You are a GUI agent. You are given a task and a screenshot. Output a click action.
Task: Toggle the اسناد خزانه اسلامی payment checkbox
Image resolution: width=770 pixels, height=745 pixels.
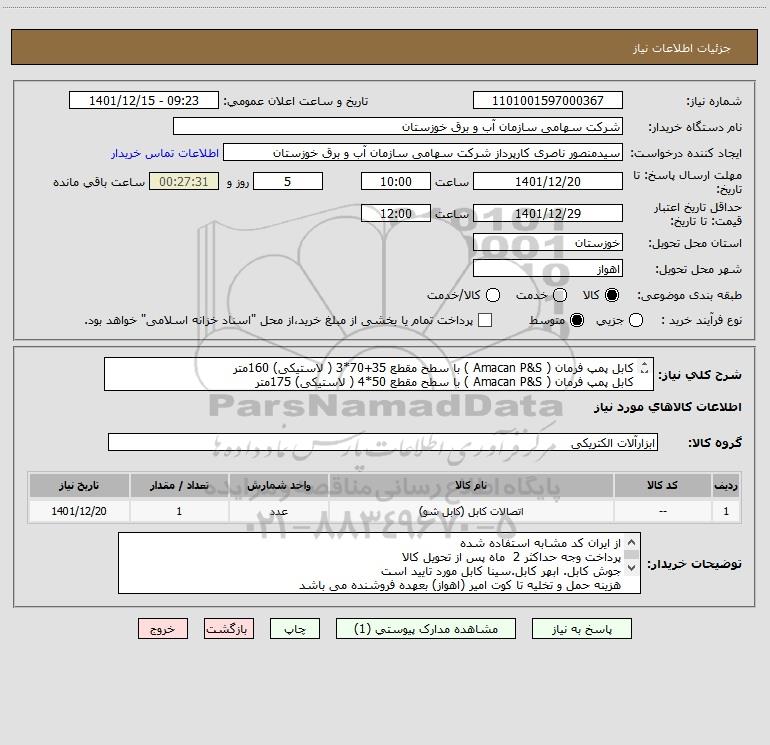[x=485, y=320]
